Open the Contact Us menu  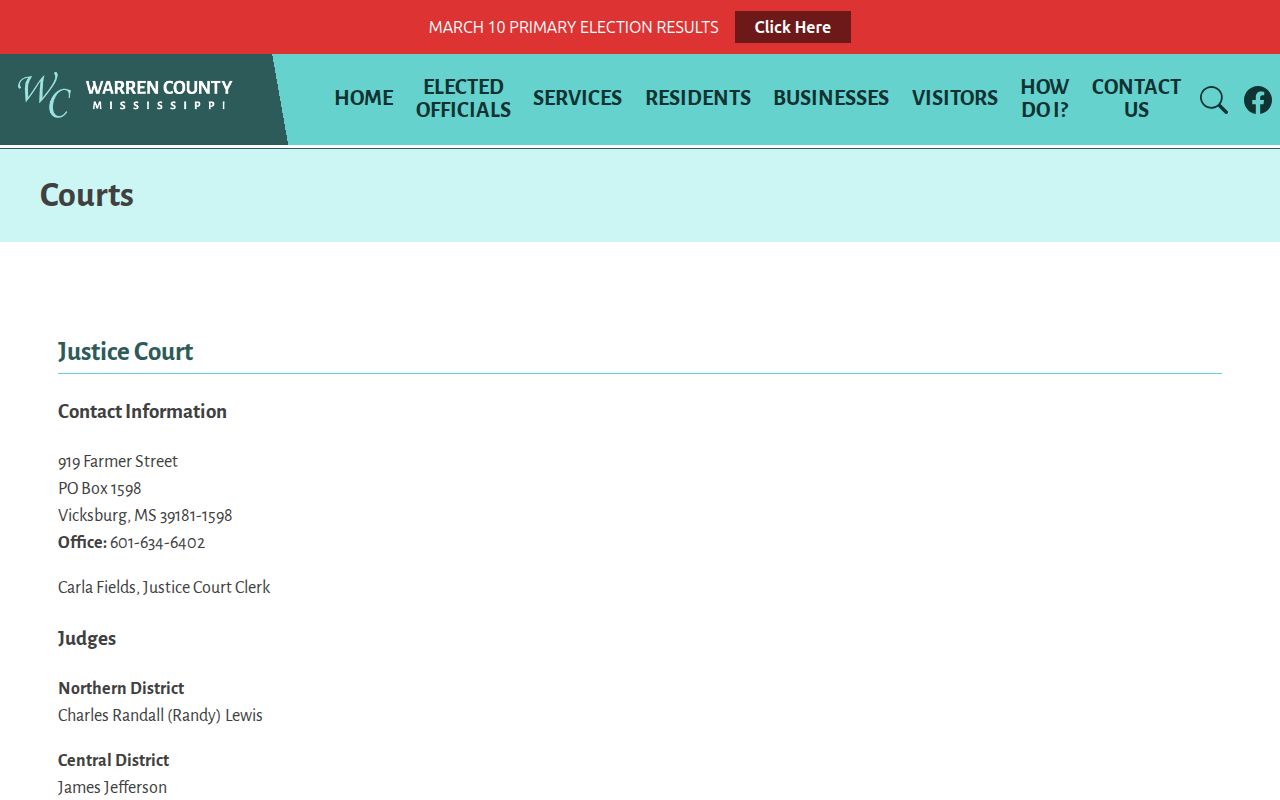coord(1136,98)
